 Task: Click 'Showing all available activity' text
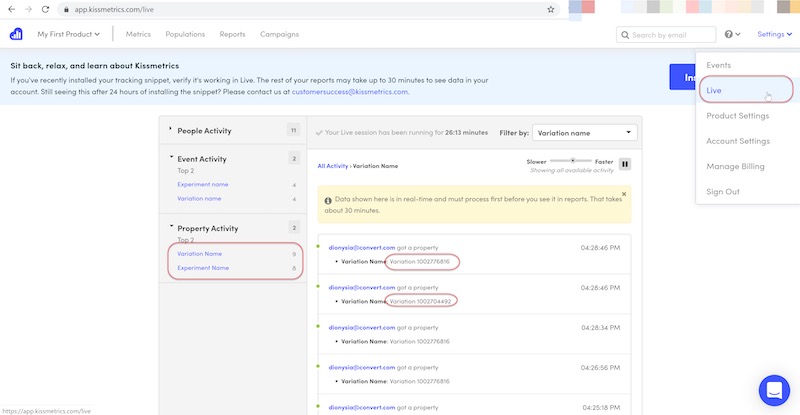571,170
